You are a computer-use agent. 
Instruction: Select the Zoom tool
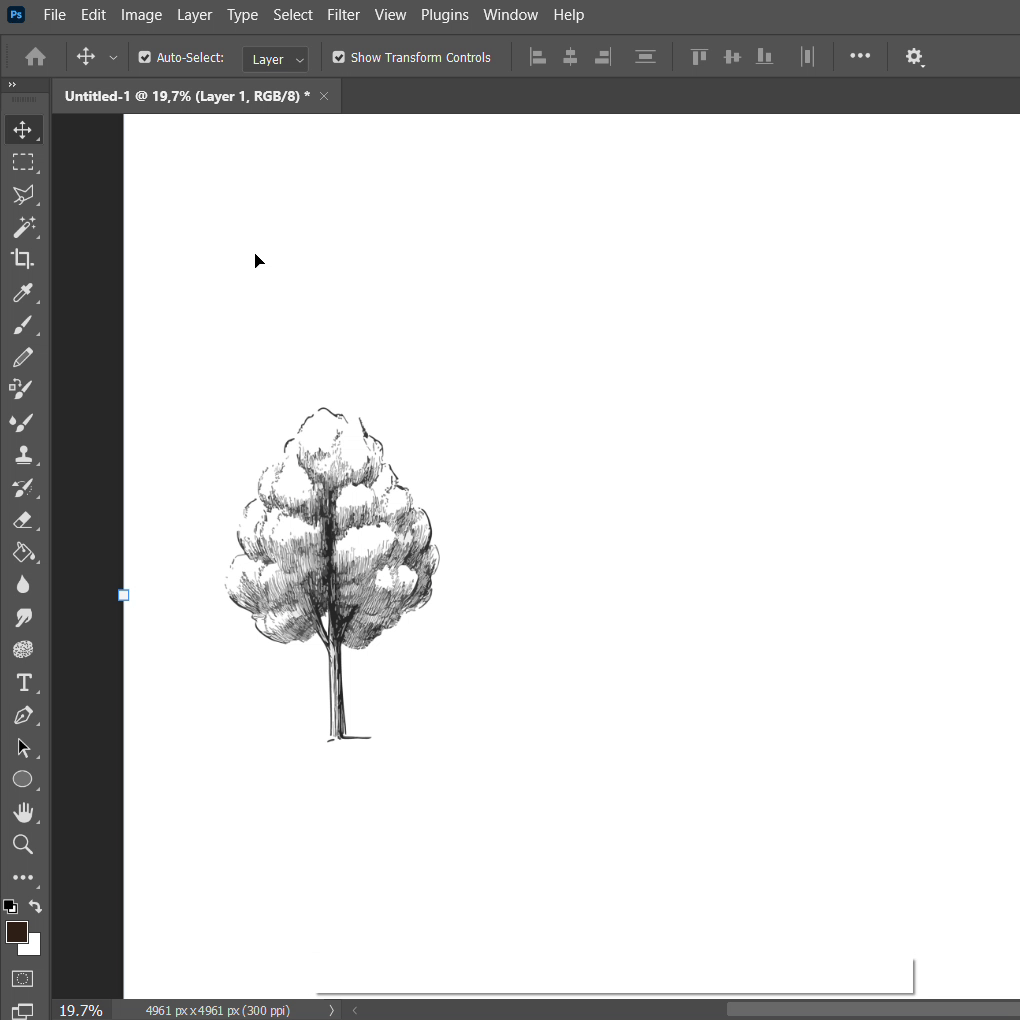[22, 844]
